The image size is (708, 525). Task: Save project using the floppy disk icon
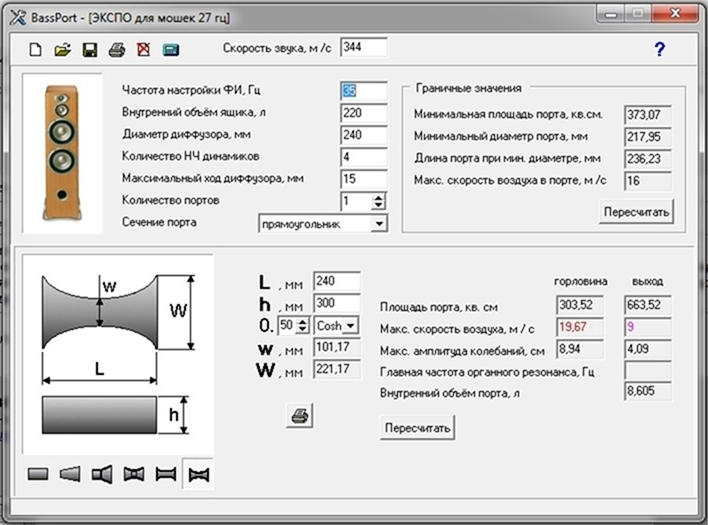click(x=90, y=49)
